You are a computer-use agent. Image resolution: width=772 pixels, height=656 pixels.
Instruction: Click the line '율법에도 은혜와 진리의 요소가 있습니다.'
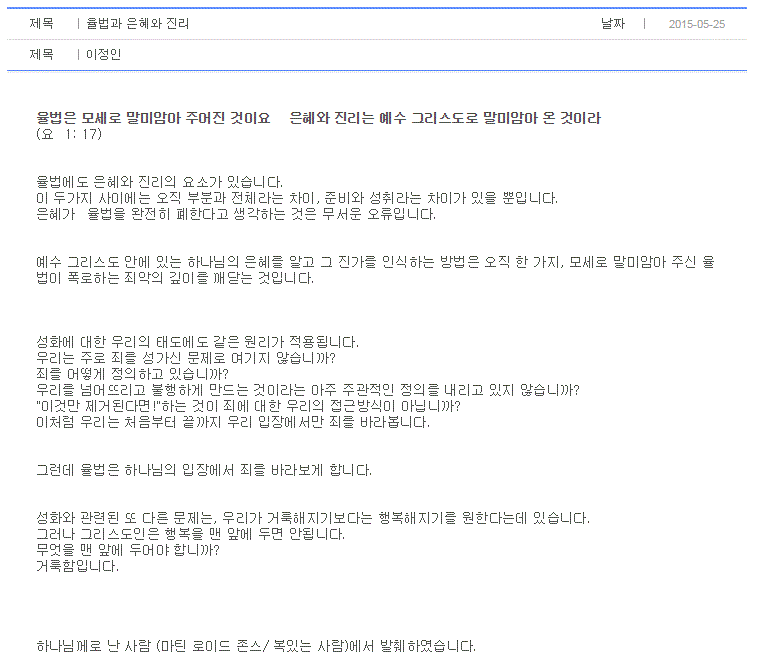click(160, 182)
